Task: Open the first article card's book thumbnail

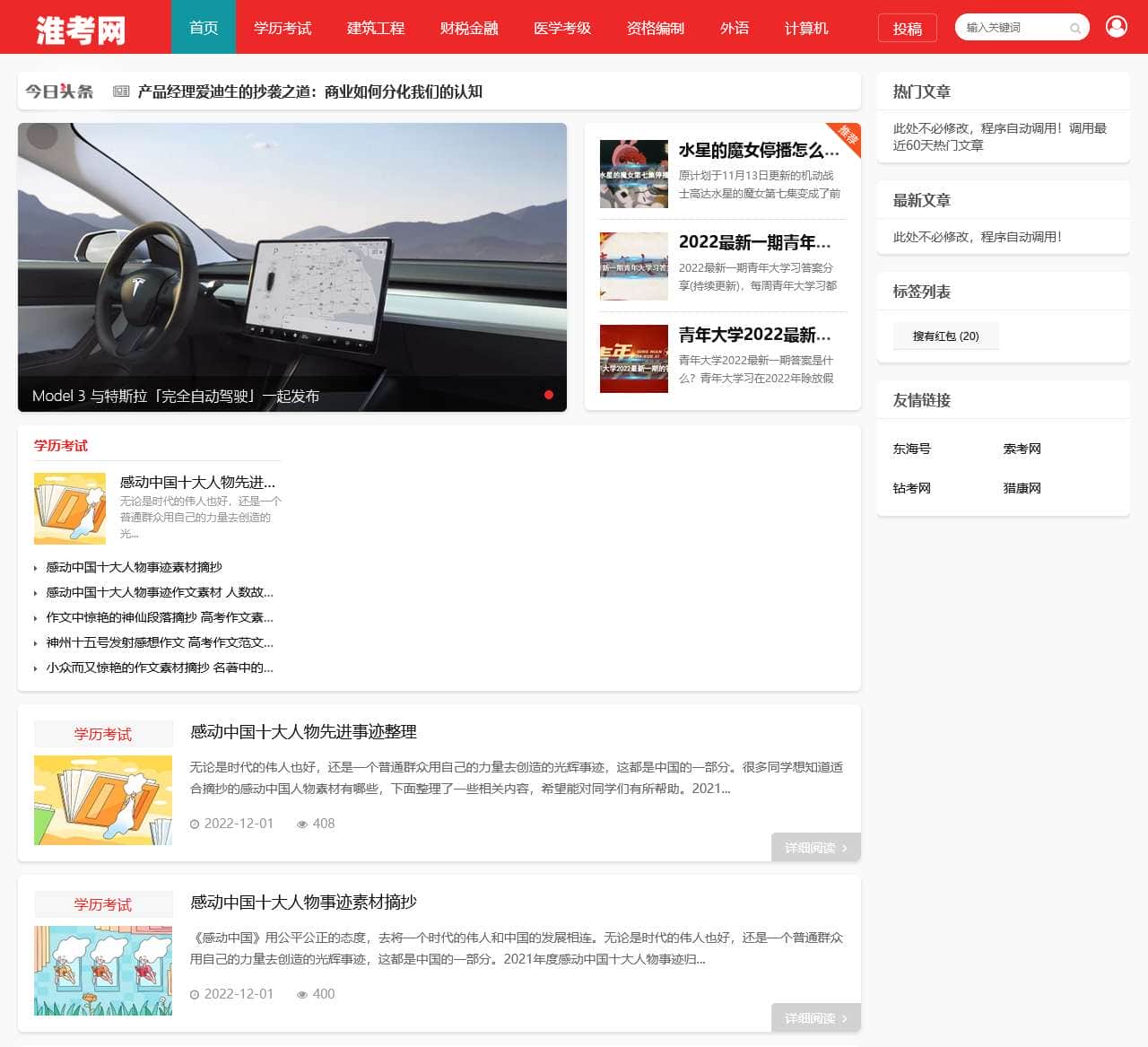Action: click(x=103, y=800)
